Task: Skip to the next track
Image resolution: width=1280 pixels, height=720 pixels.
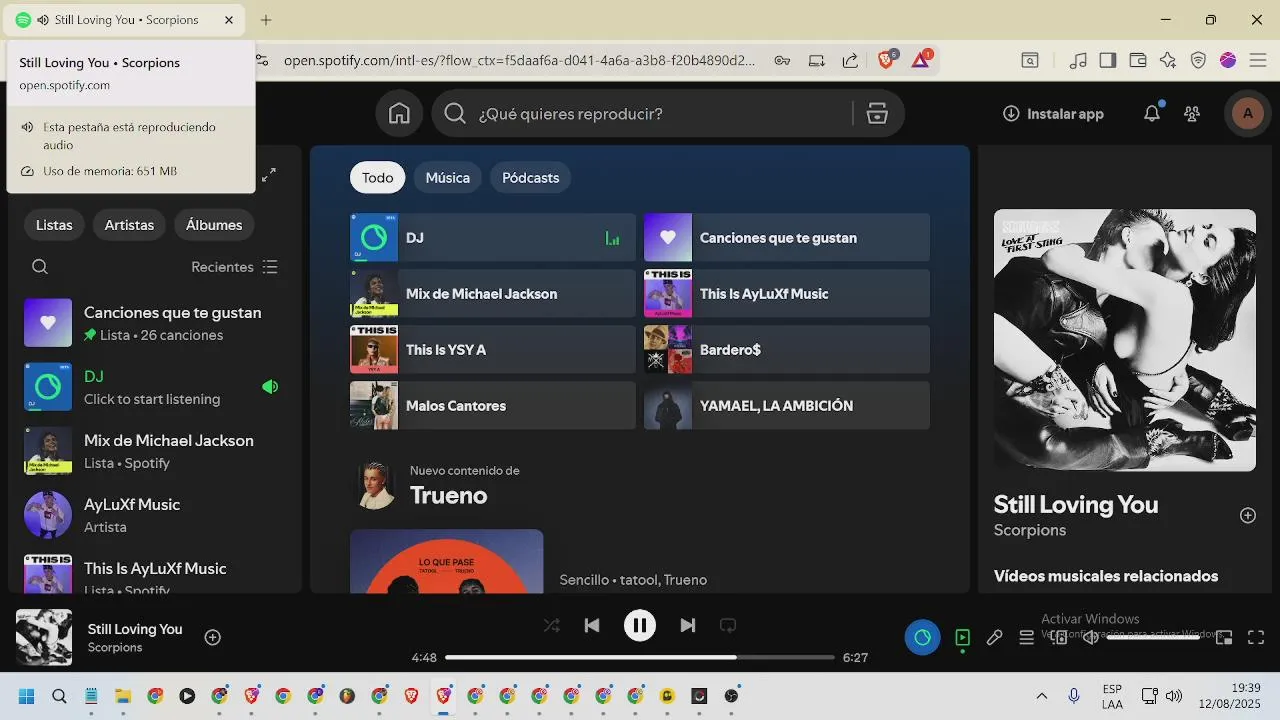Action: coord(687,626)
